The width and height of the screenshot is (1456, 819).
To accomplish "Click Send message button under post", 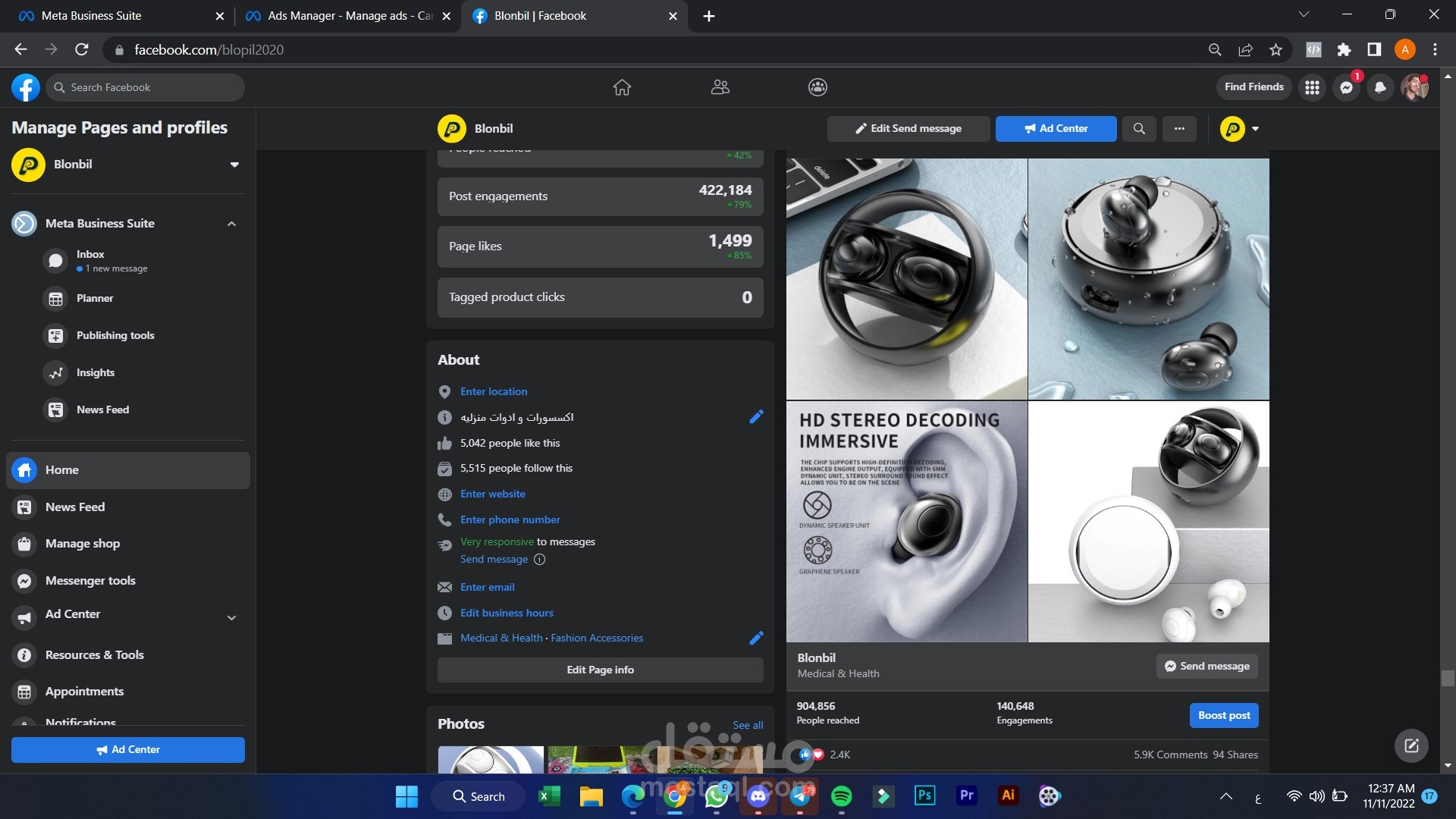I will click(x=1207, y=666).
